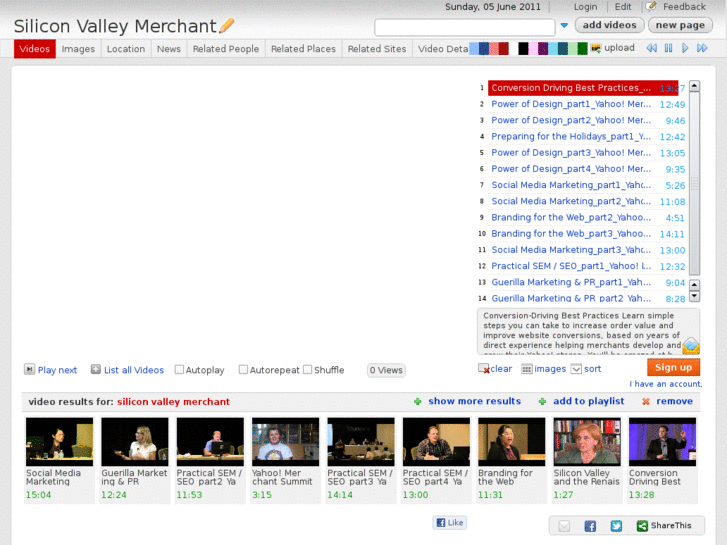
Task: Select playlist item Conversion Driving Best Practices
Action: click(x=583, y=88)
